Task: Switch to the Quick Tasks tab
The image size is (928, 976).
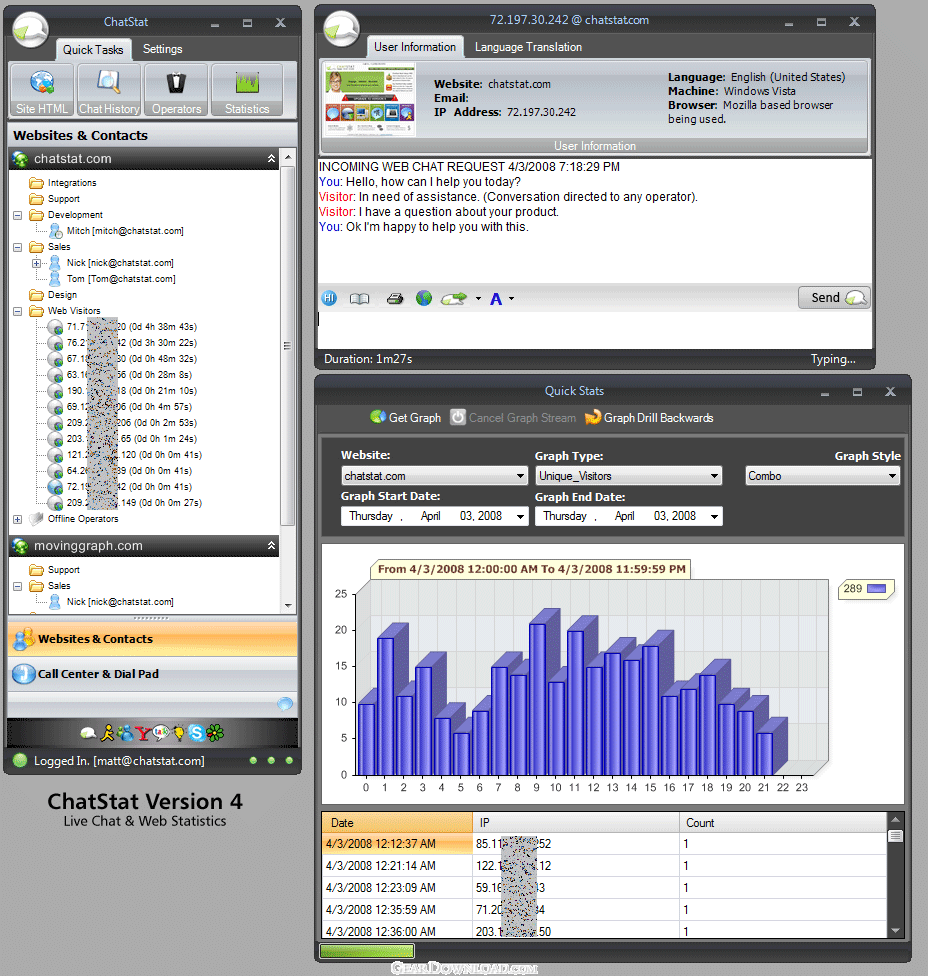Action: coord(93,50)
